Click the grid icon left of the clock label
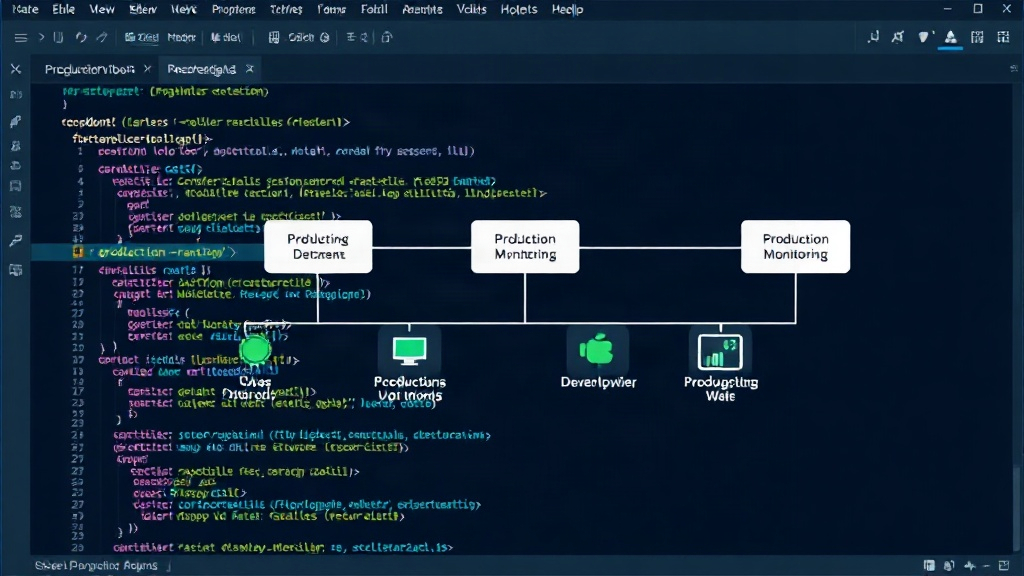 coord(274,37)
